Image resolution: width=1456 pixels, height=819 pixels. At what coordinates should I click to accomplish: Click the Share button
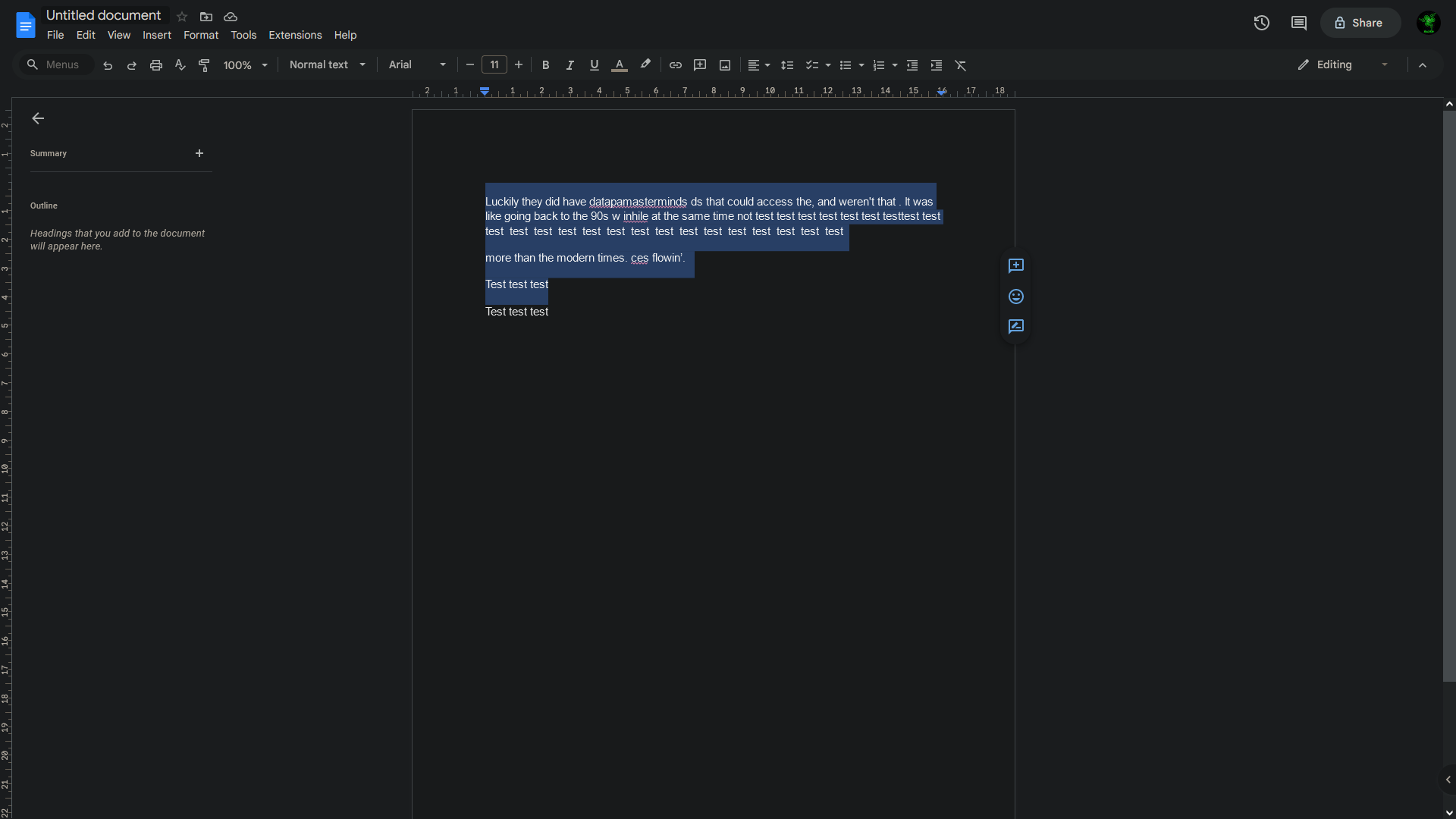(x=1360, y=23)
